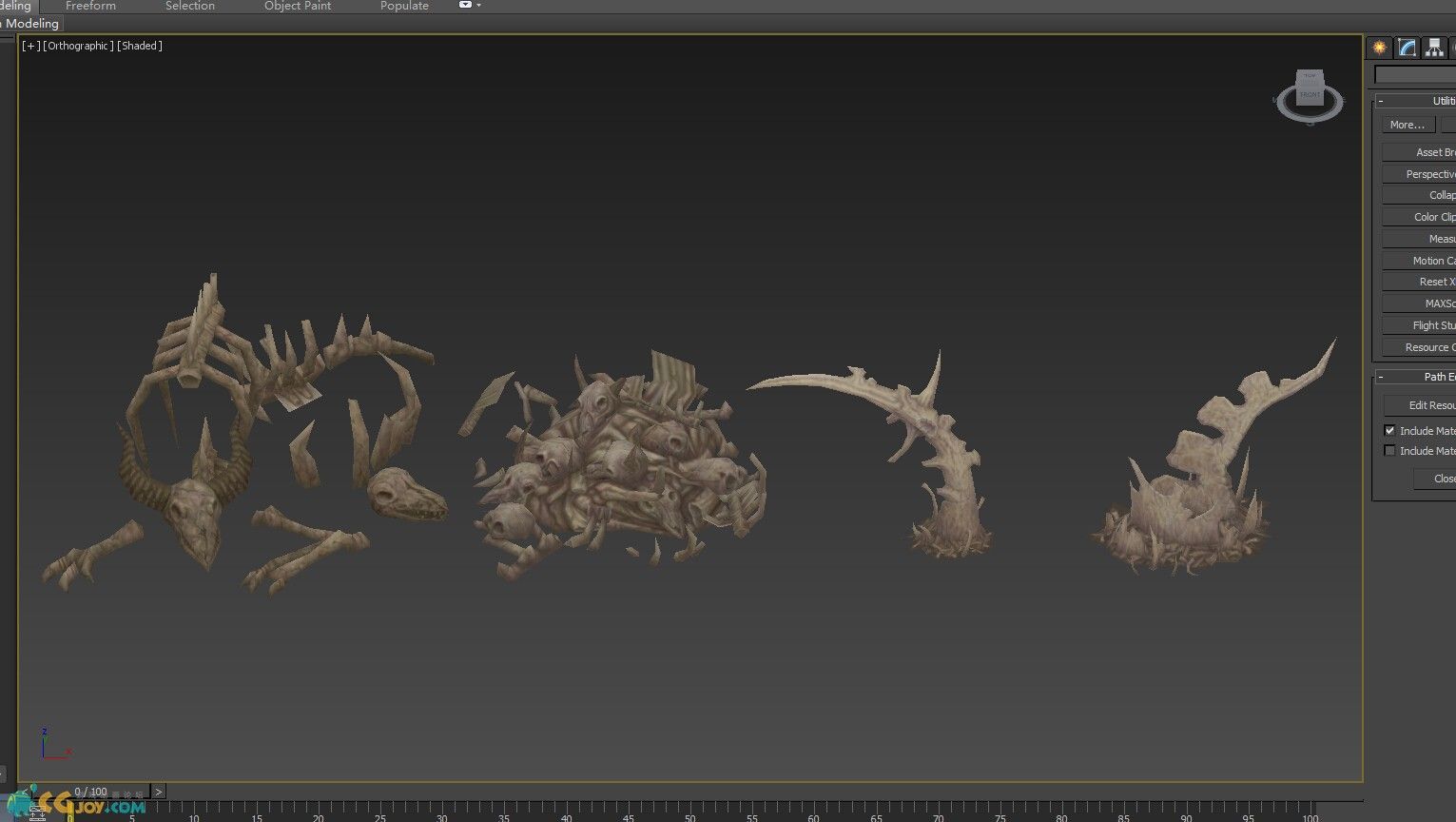Screen dimensions: 1456x822
Task: Open the MAXScript utility
Action: (1419, 303)
